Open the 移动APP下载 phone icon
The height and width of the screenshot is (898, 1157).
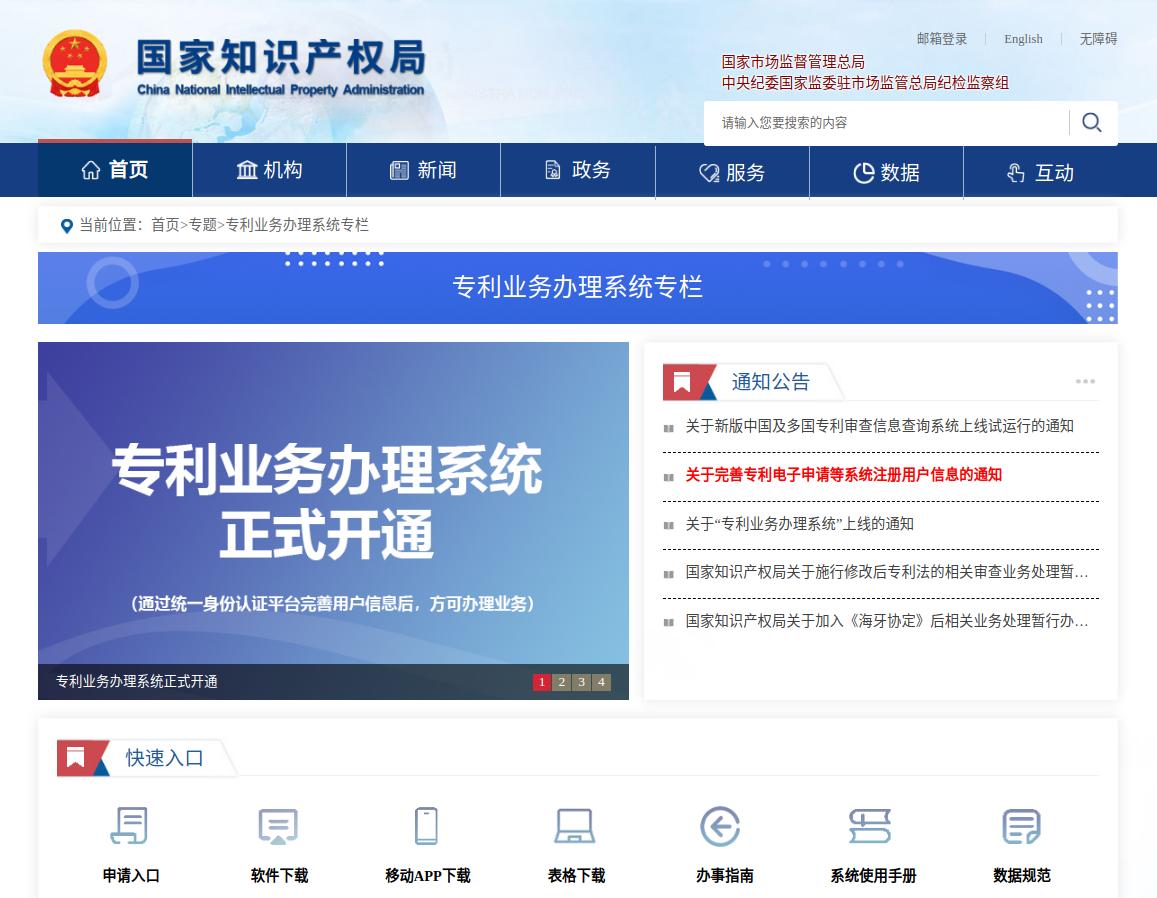tap(426, 826)
